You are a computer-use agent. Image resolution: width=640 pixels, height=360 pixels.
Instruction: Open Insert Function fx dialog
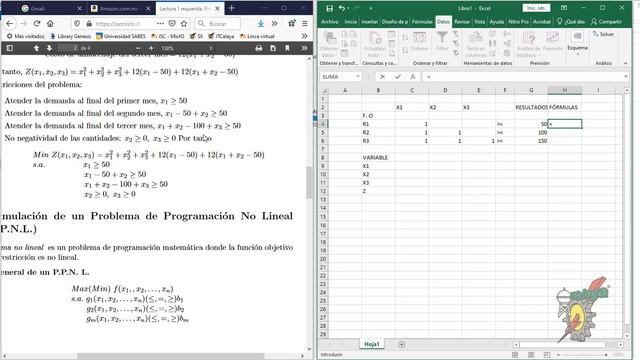tap(413, 76)
